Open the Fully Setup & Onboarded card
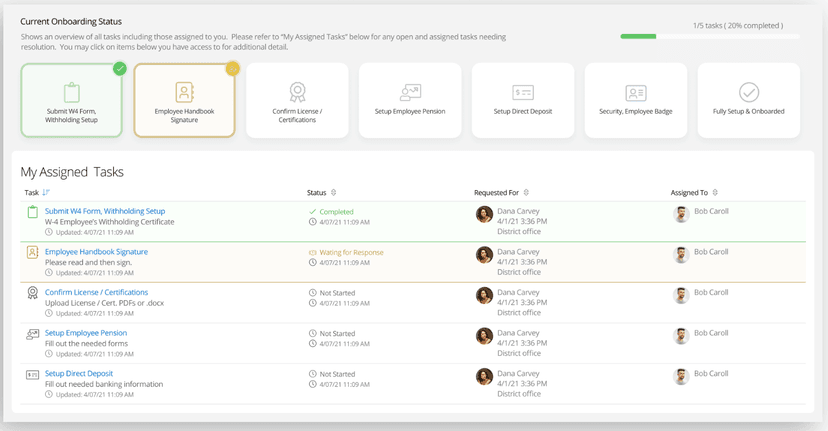 tap(749, 100)
